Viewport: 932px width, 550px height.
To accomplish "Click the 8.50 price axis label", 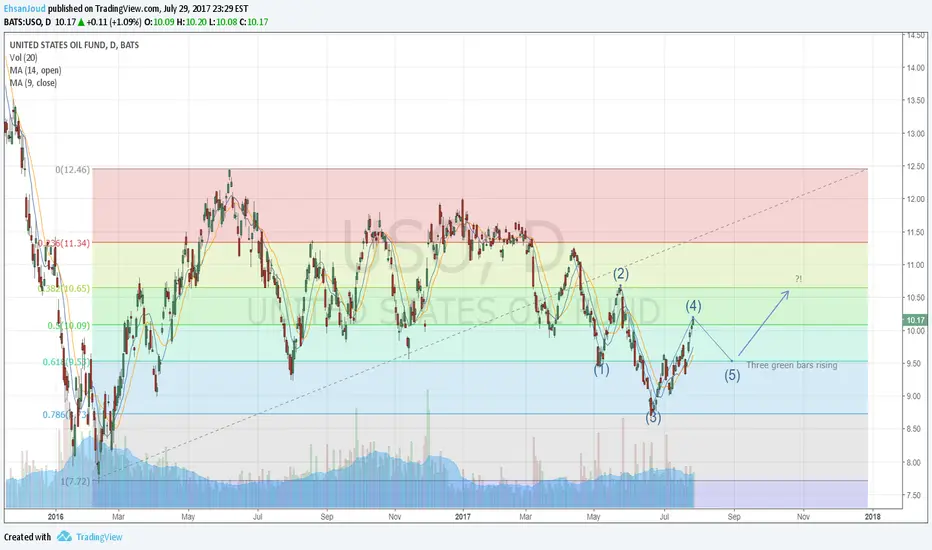I will tap(915, 429).
